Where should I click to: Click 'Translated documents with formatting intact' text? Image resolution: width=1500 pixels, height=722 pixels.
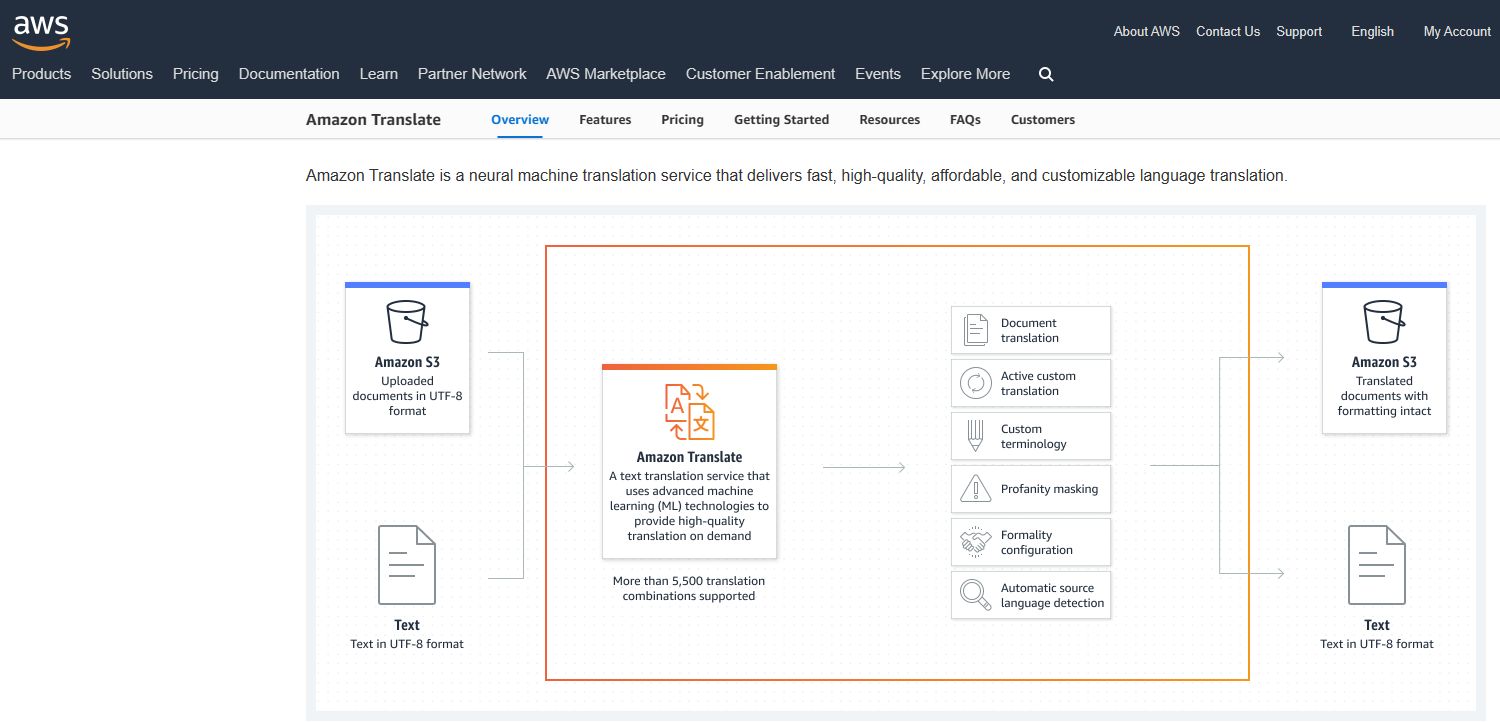click(1384, 396)
